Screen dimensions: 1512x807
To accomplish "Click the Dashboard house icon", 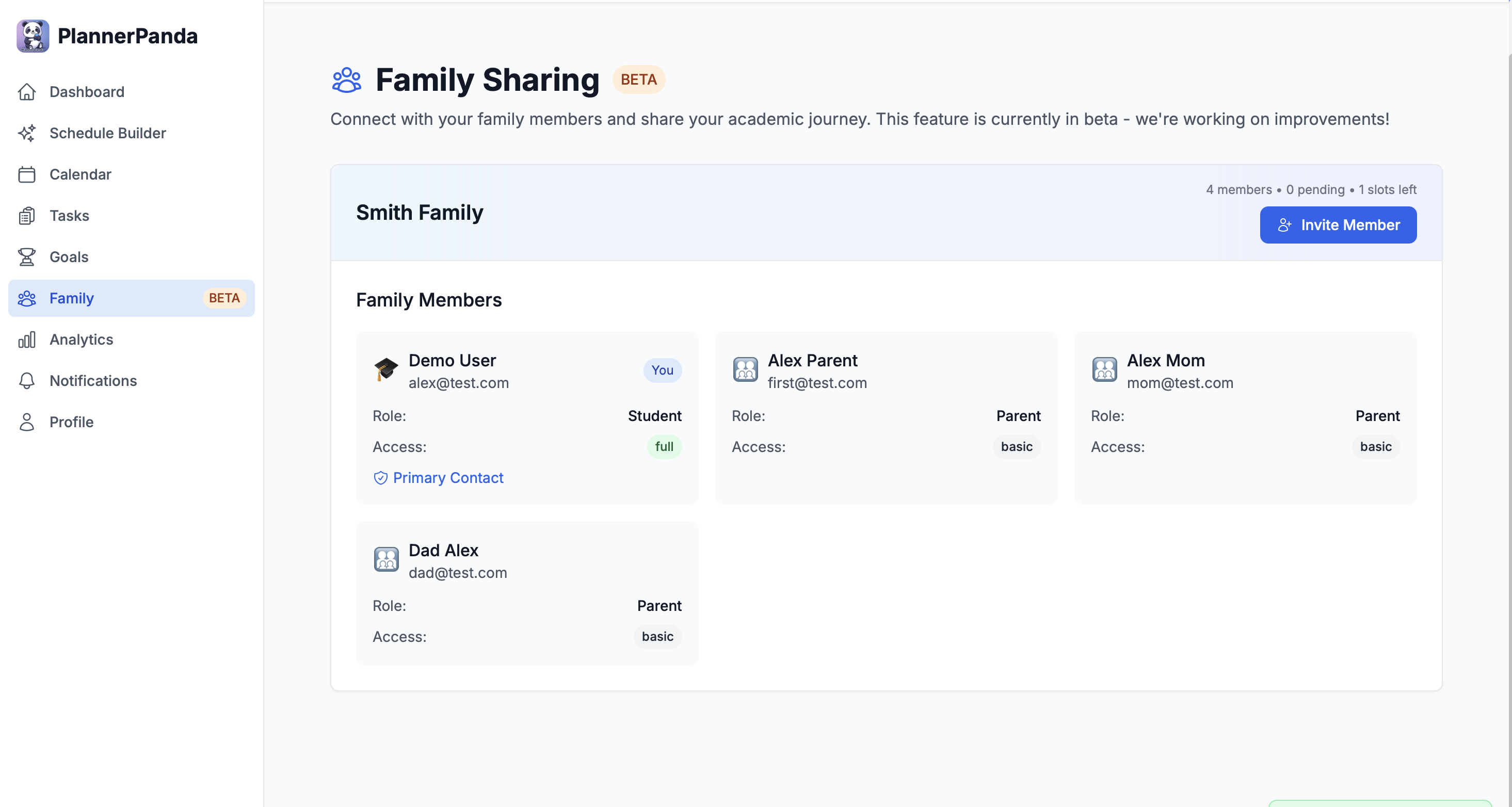I will click(x=27, y=92).
